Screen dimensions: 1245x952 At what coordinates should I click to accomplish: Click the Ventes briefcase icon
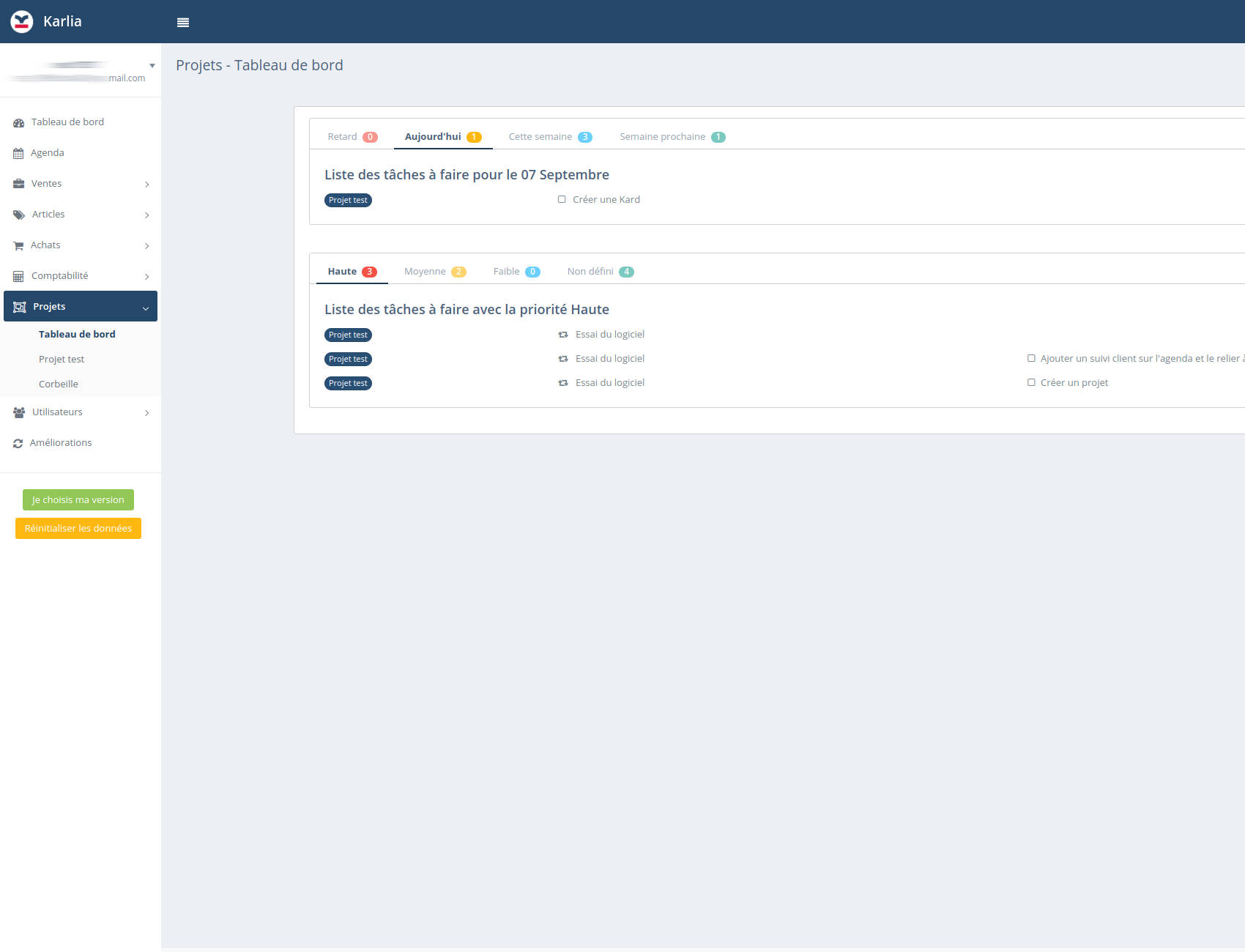[x=19, y=184]
